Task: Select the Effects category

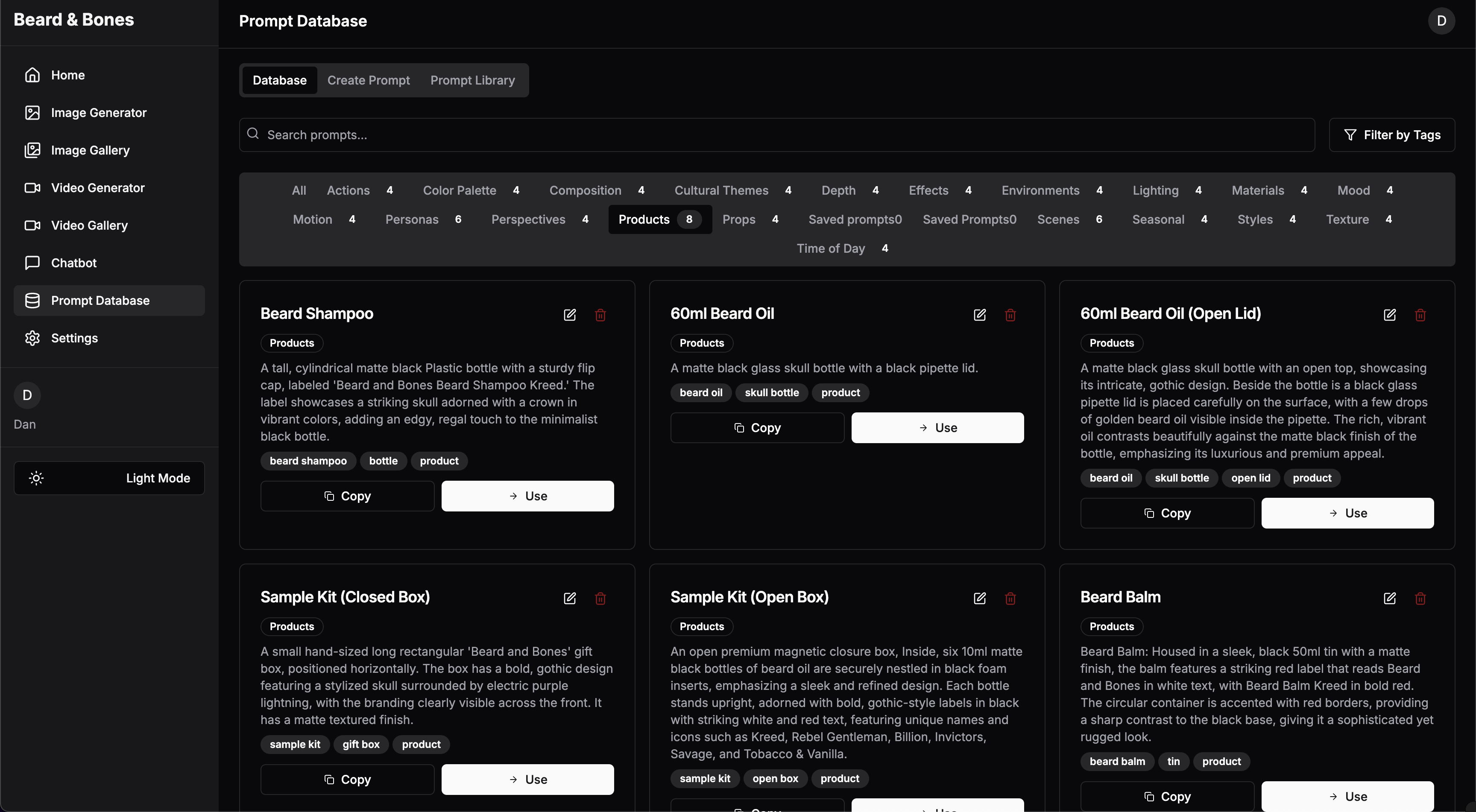Action: [x=944, y=190]
